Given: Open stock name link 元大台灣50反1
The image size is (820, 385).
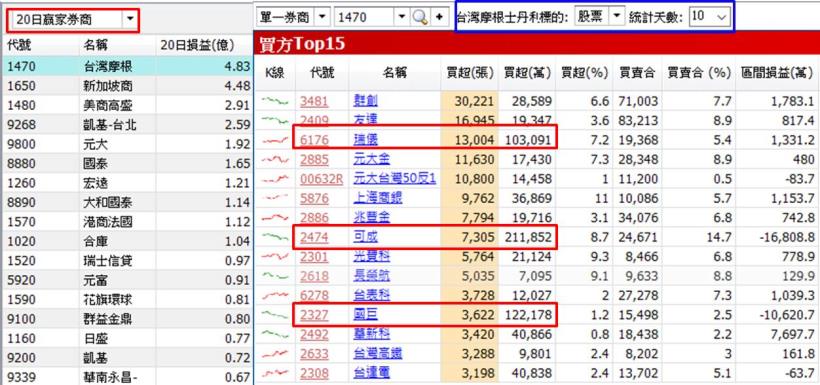Looking at the screenshot, I should 395,179.
